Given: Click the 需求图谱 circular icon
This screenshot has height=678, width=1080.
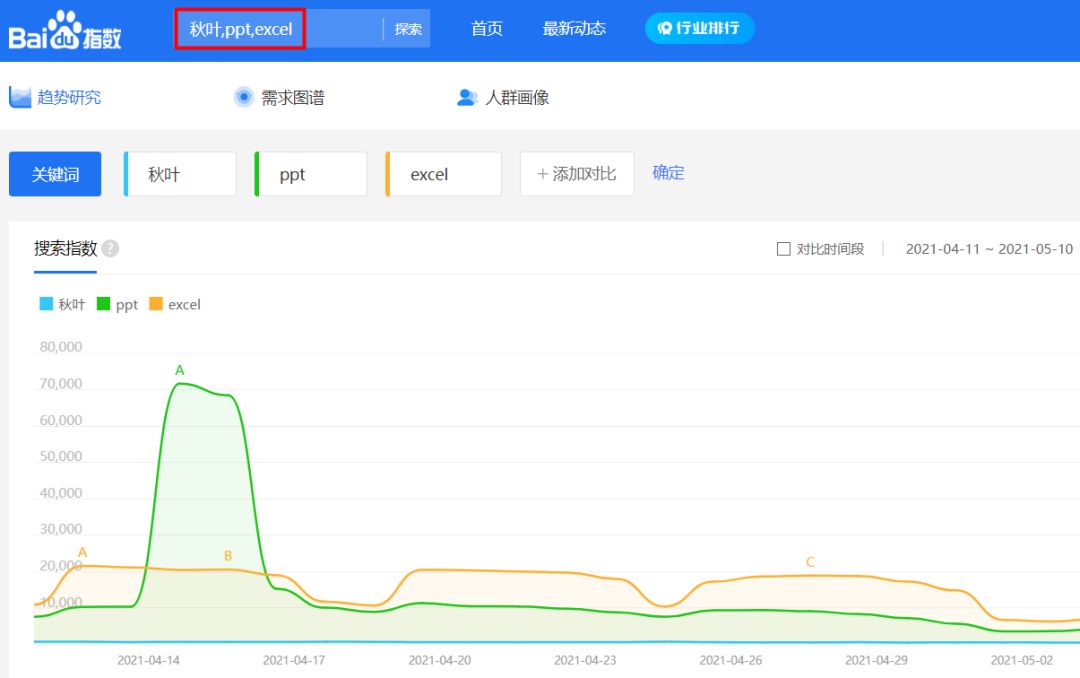Looking at the screenshot, I should [244, 97].
